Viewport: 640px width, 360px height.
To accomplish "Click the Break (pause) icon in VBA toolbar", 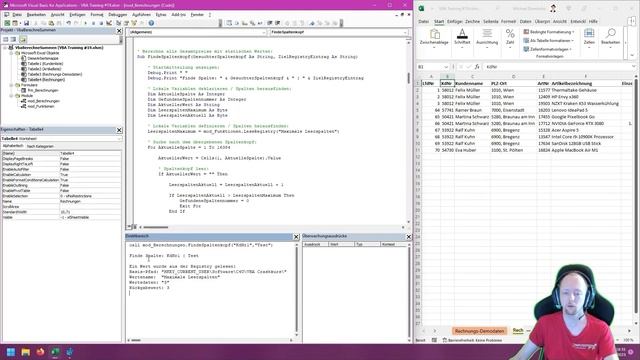I will [93, 23].
